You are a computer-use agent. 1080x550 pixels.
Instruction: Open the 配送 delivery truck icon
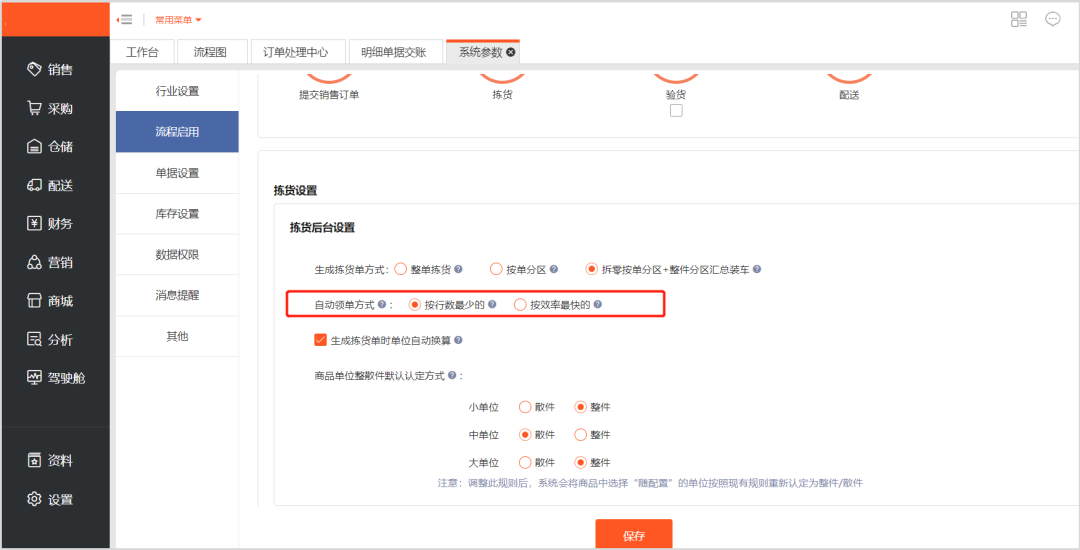tap(34, 185)
